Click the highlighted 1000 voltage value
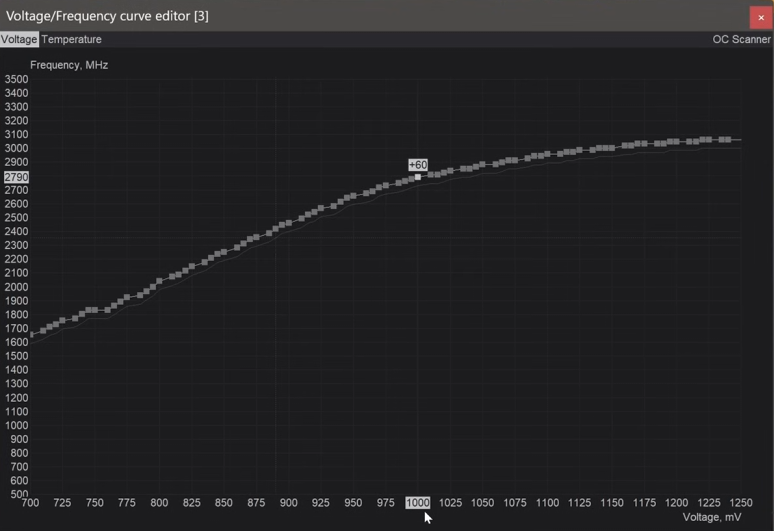The height and width of the screenshot is (531, 774). pos(418,503)
